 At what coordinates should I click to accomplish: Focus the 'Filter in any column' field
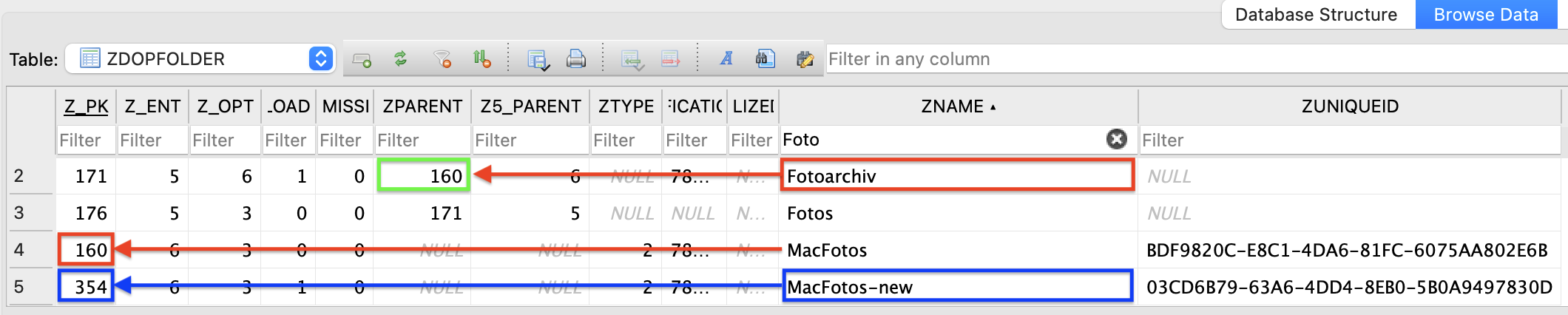pos(1183,59)
